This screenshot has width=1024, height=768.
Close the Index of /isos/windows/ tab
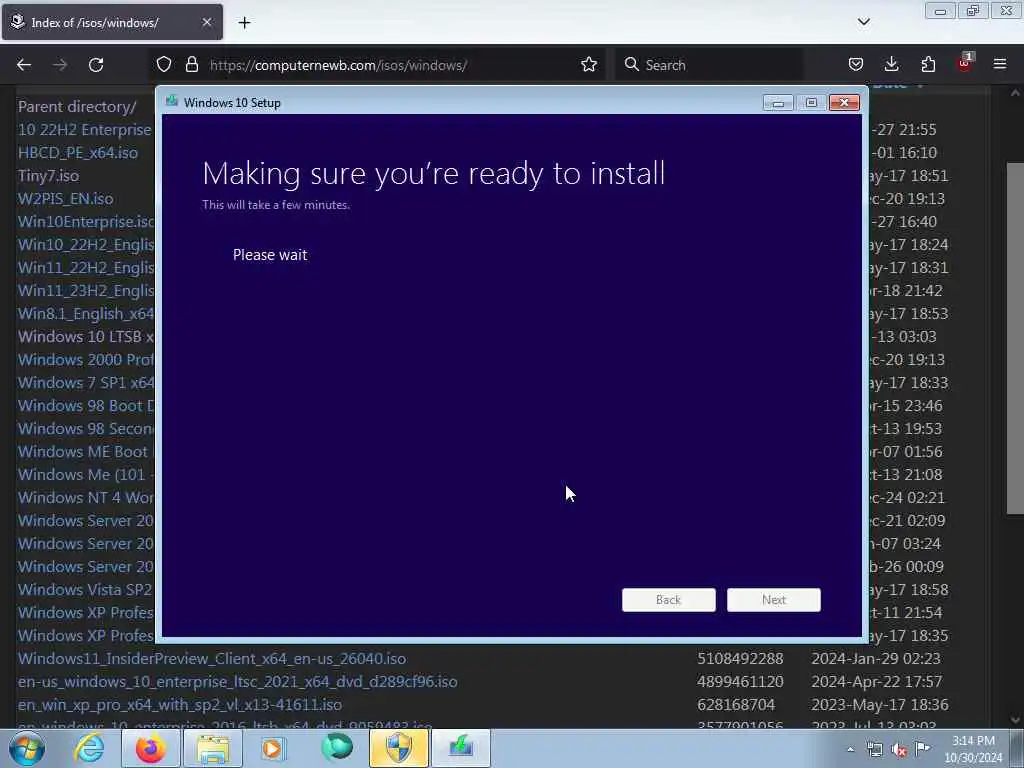[x=206, y=22]
